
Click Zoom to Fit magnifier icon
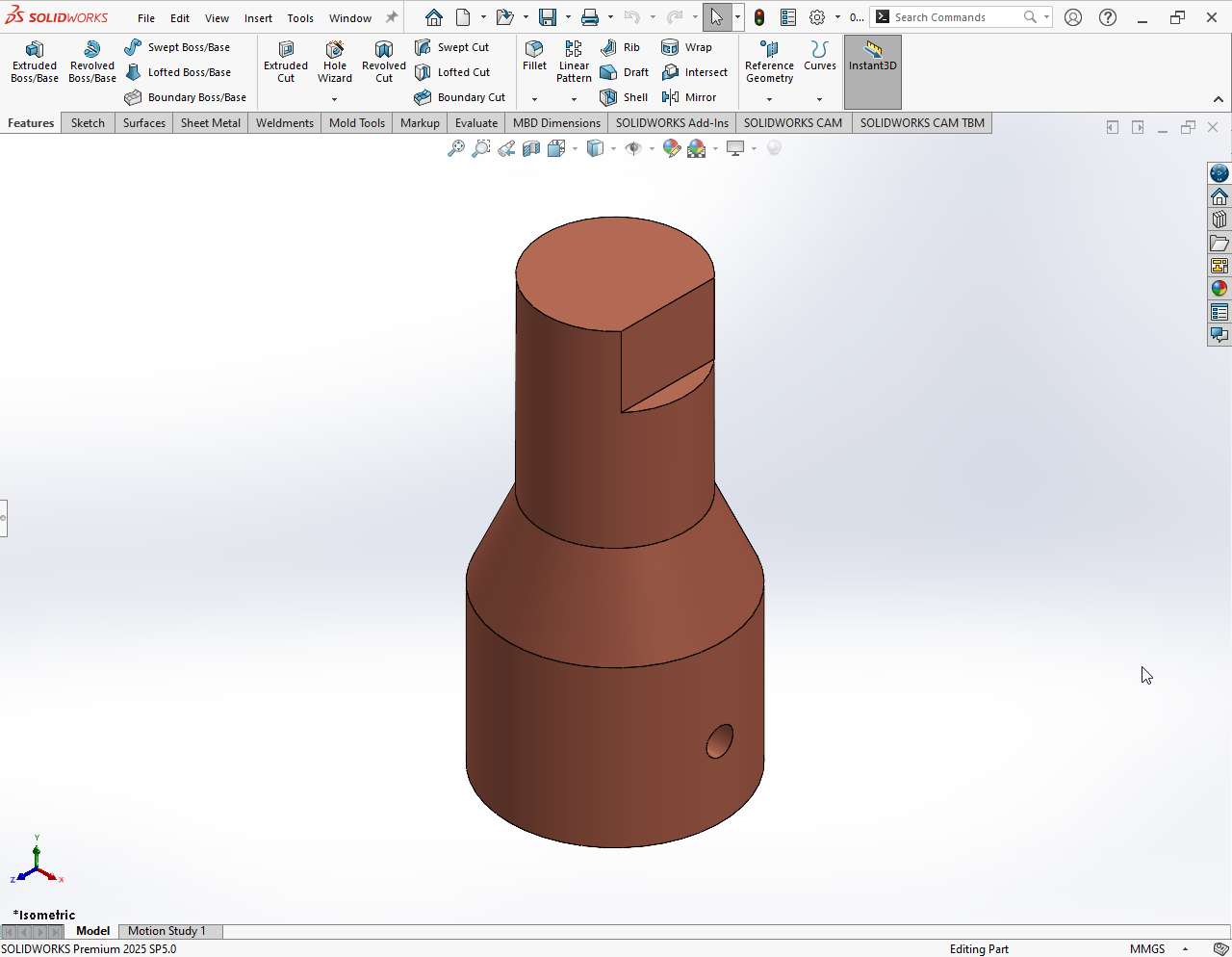[x=456, y=148]
